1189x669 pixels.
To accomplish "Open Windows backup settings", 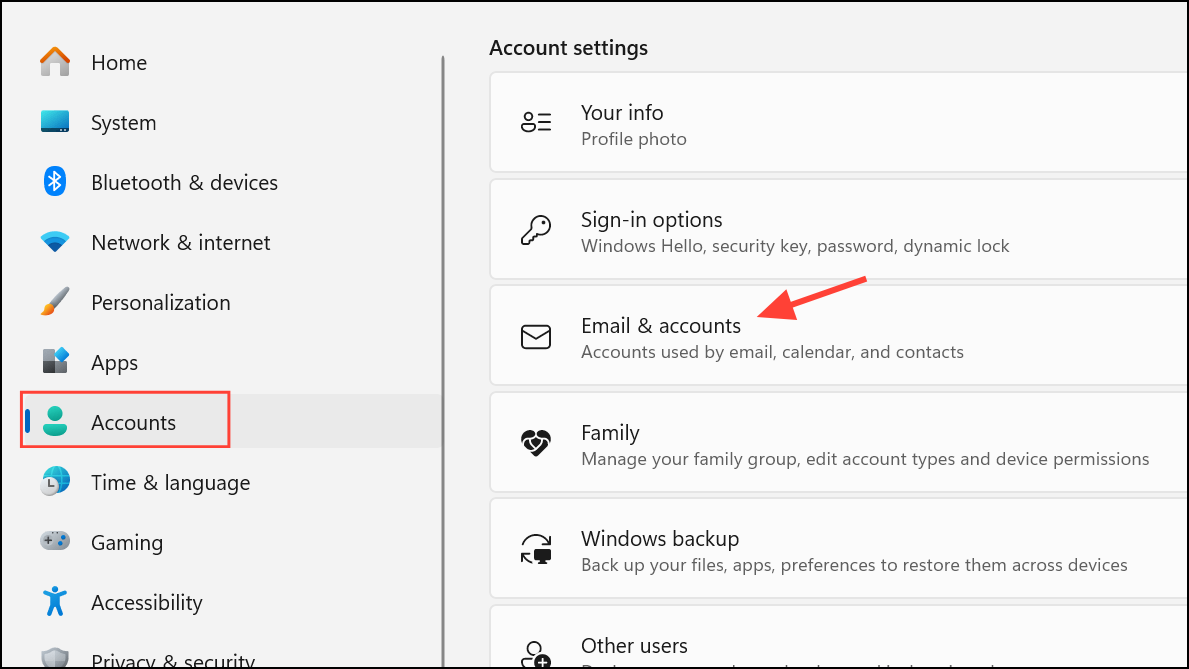I will point(839,548).
